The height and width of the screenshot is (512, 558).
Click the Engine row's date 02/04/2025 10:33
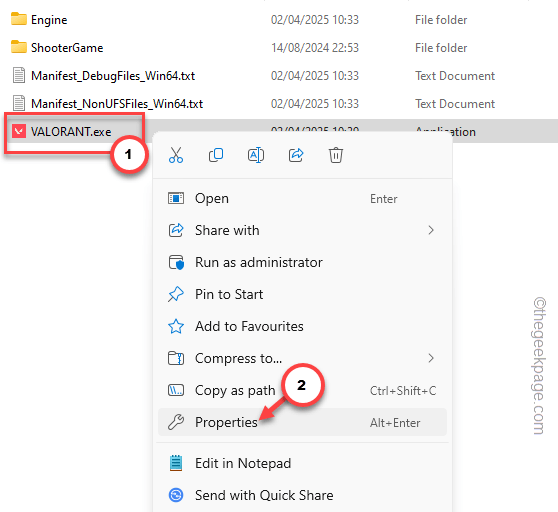[315, 20]
